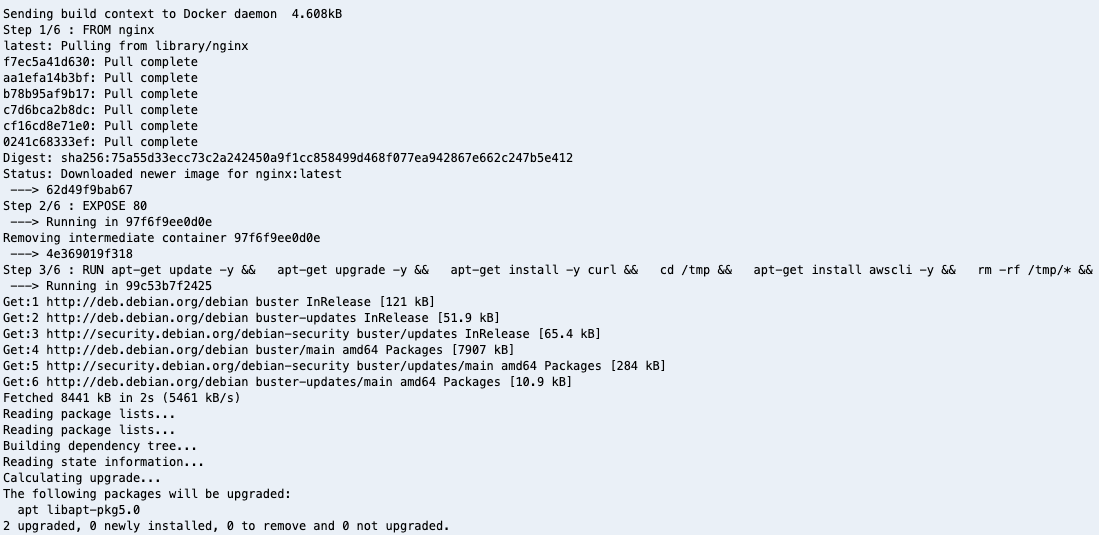
Task: Click the "Sending build context to Docker daemon" line
Action: pyautogui.click(x=172, y=14)
